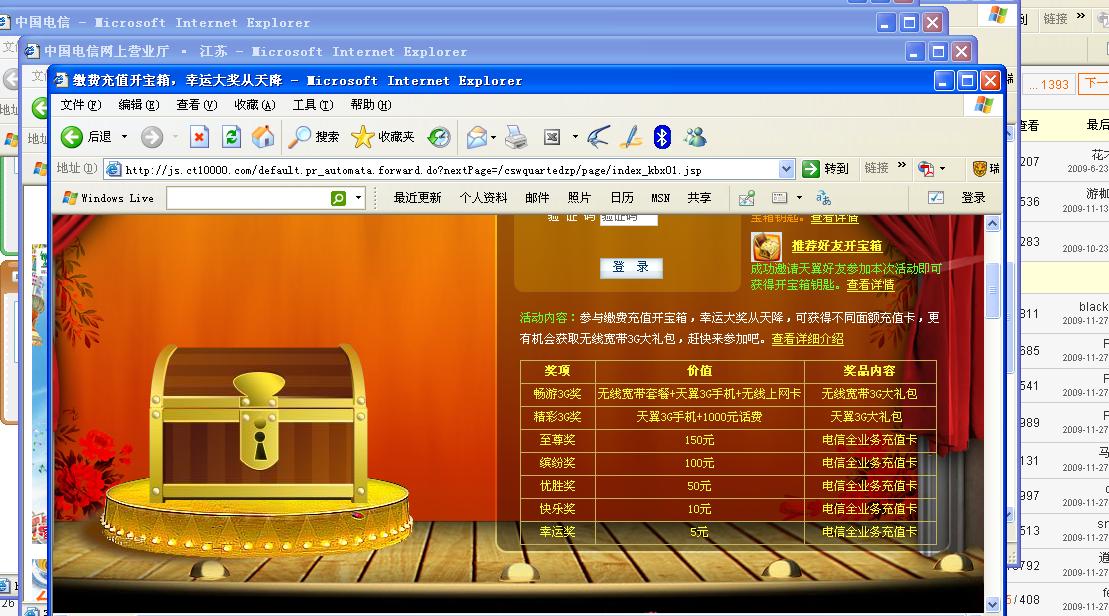
Task: Open the 工具(T) menu
Action: 313,105
